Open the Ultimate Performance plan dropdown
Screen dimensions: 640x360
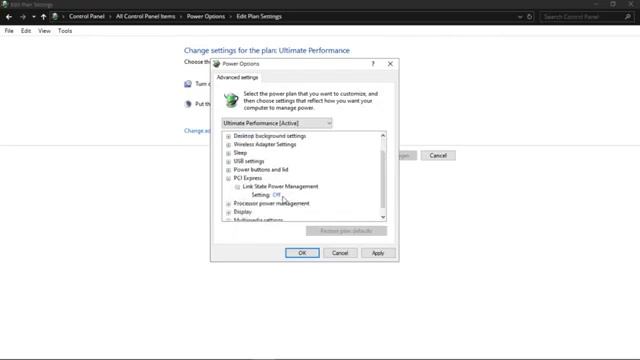(x=277, y=123)
